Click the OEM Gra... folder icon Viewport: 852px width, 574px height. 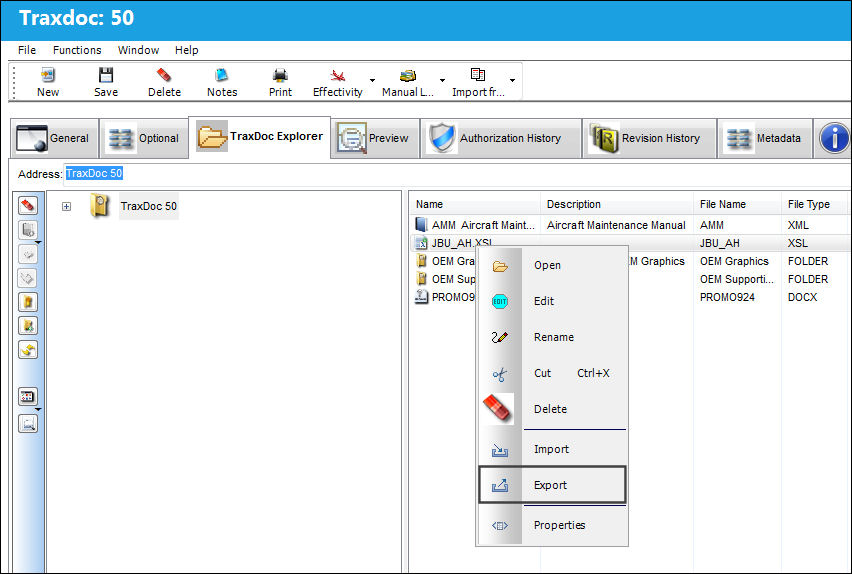coord(421,261)
